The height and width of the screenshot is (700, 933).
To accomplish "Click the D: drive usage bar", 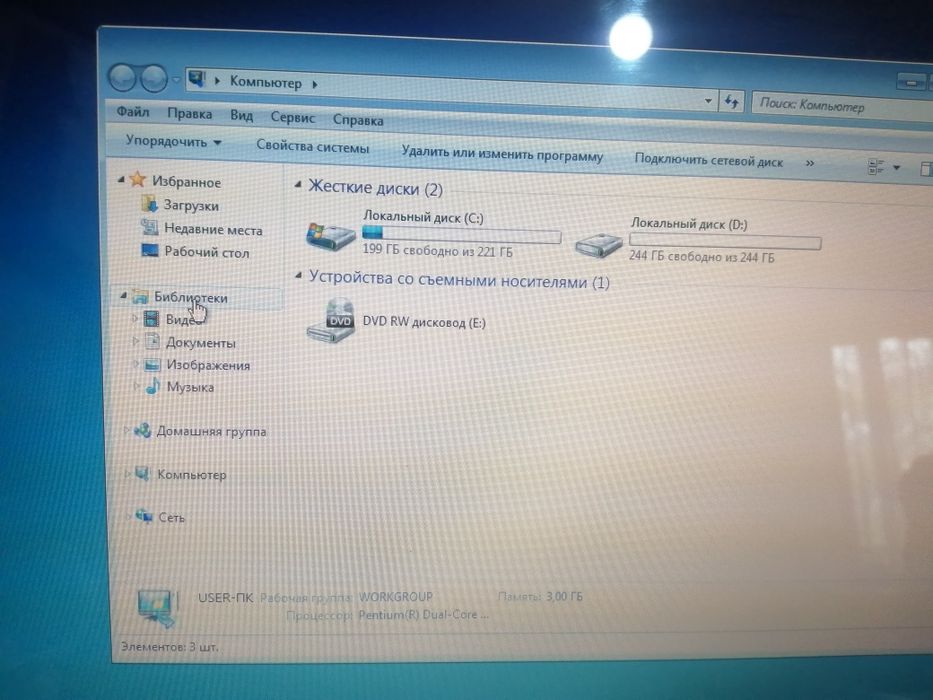I will (x=725, y=241).
